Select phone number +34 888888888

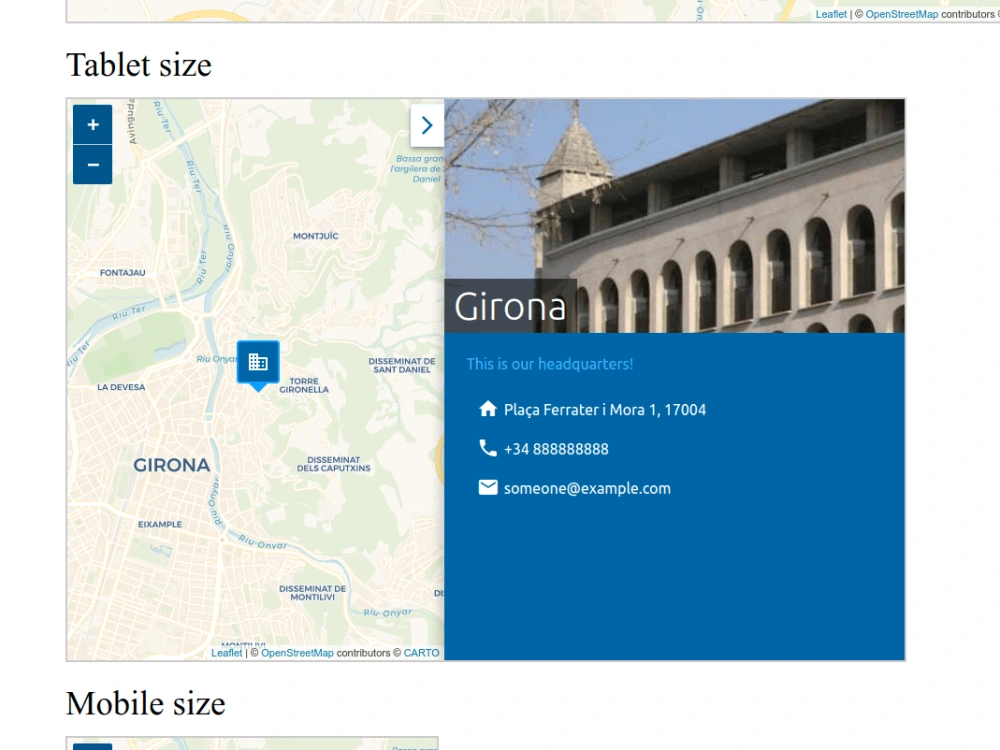556,450
